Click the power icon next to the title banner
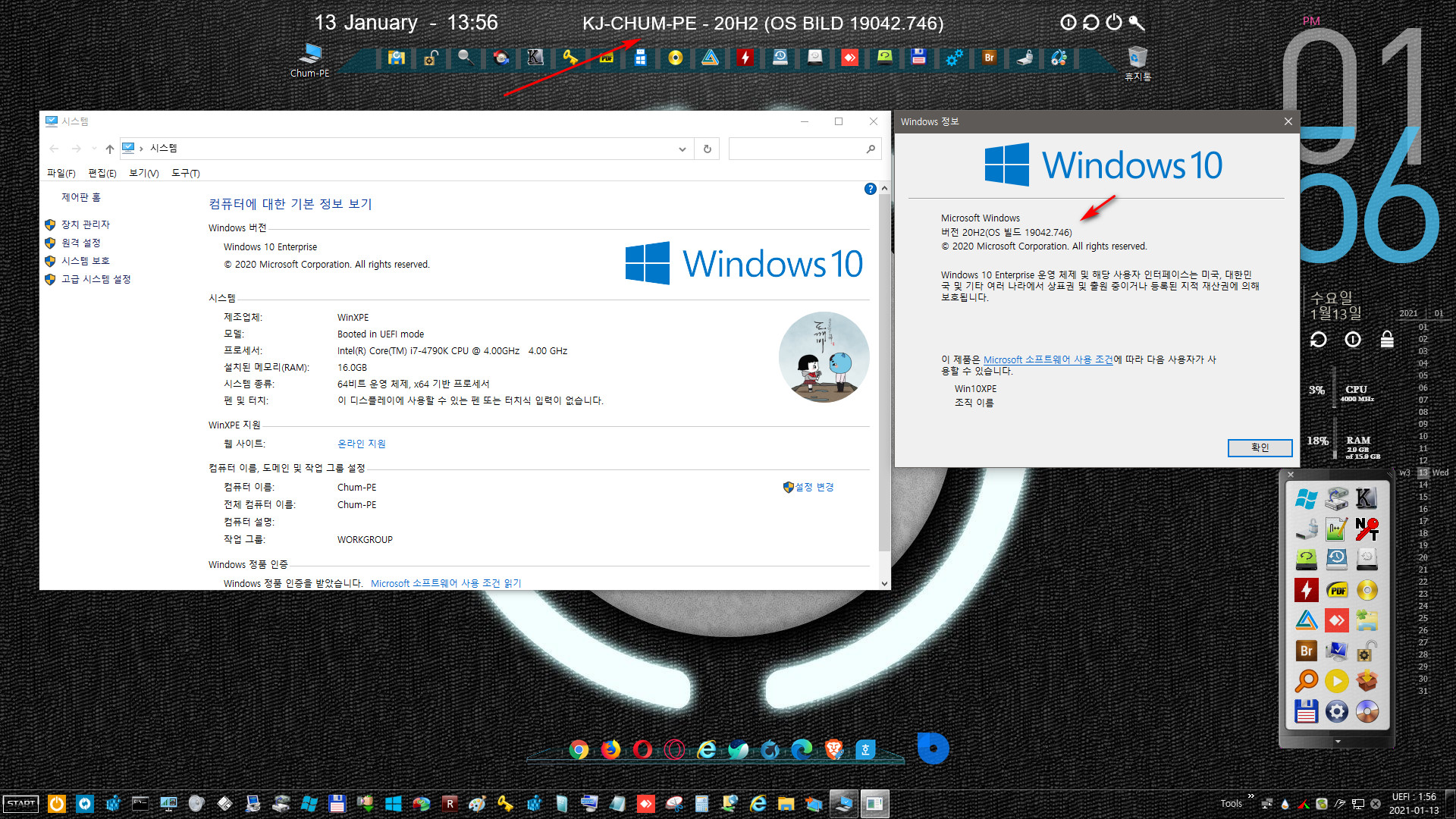The image size is (1456, 819). tap(1113, 22)
